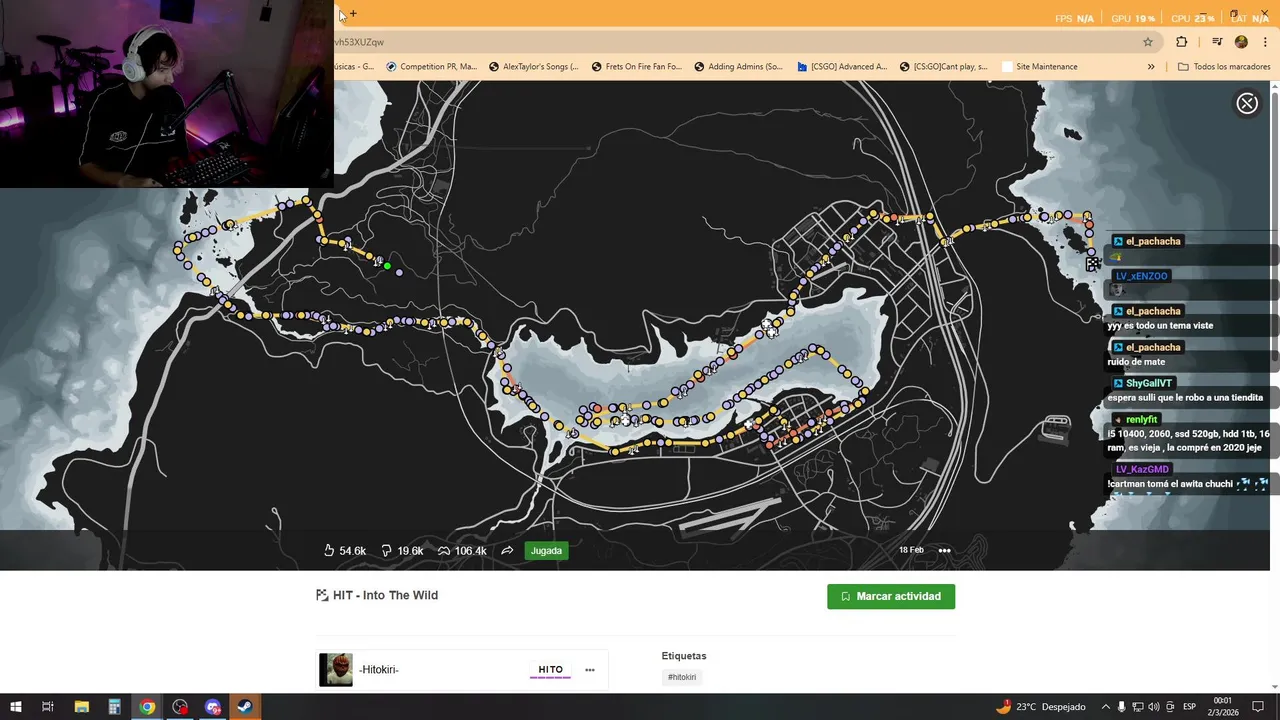This screenshot has width=1280, height=720.
Task: Open Task View on the taskbar
Action: coord(47,707)
